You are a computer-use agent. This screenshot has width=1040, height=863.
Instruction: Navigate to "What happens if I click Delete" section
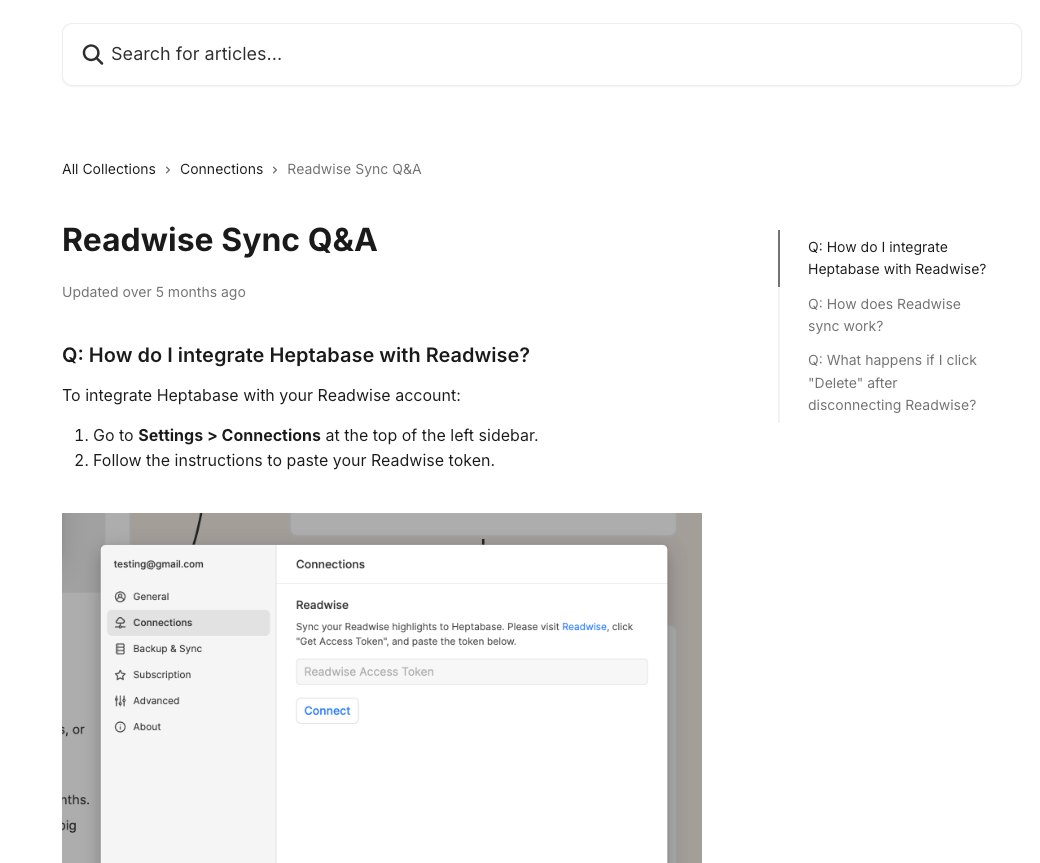892,382
